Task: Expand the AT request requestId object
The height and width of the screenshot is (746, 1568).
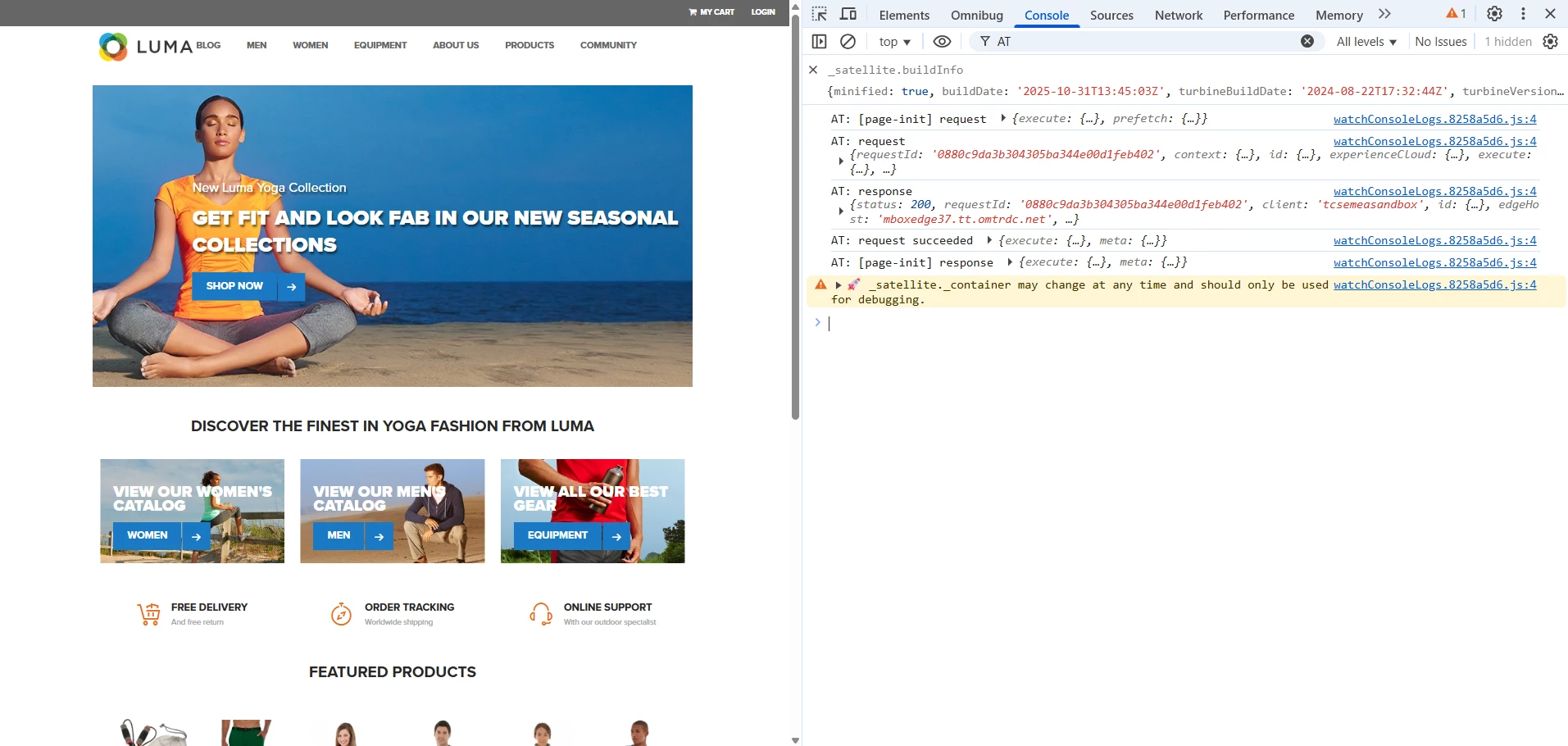Action: click(841, 161)
